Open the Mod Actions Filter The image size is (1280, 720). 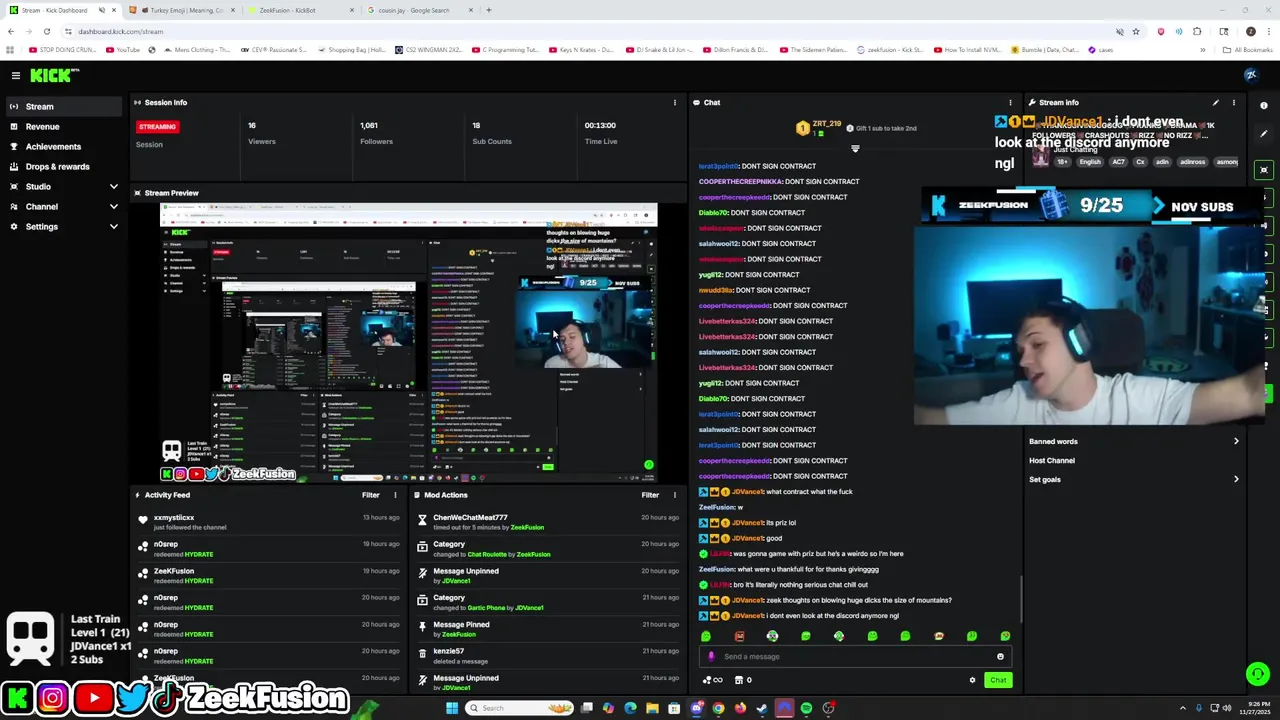pyautogui.click(x=650, y=495)
